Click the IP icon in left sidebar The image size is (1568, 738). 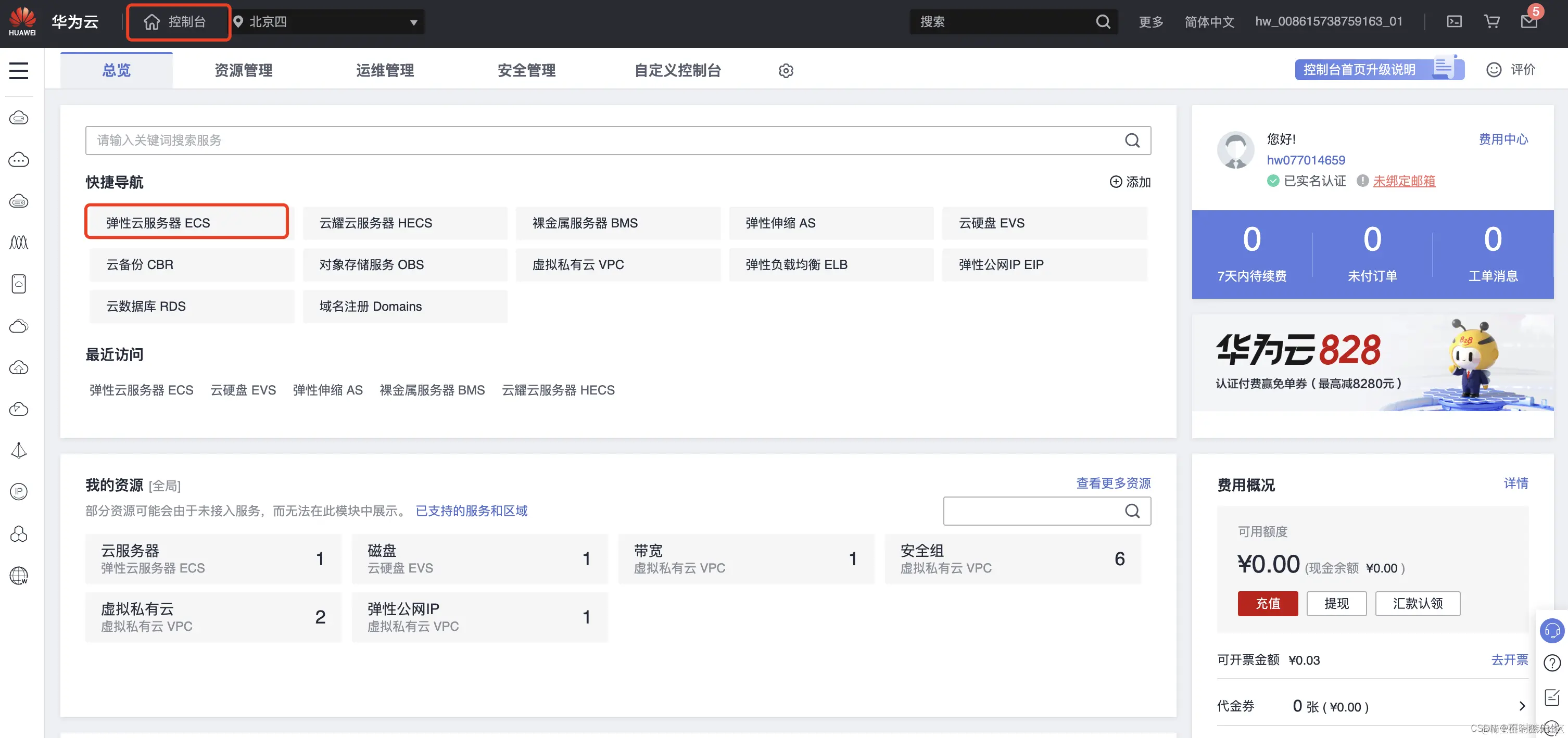pyautogui.click(x=19, y=492)
